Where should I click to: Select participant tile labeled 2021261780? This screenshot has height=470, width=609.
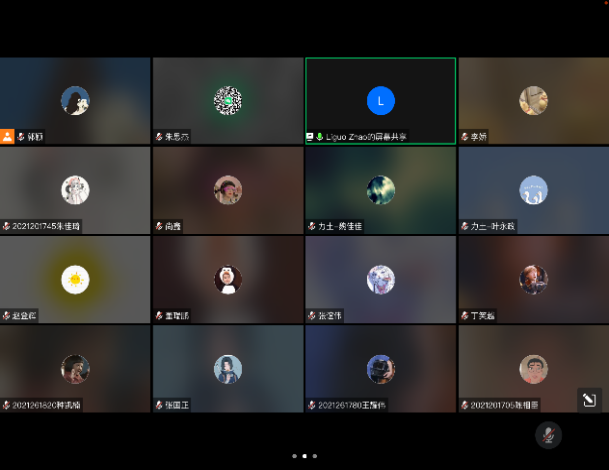pos(380,369)
